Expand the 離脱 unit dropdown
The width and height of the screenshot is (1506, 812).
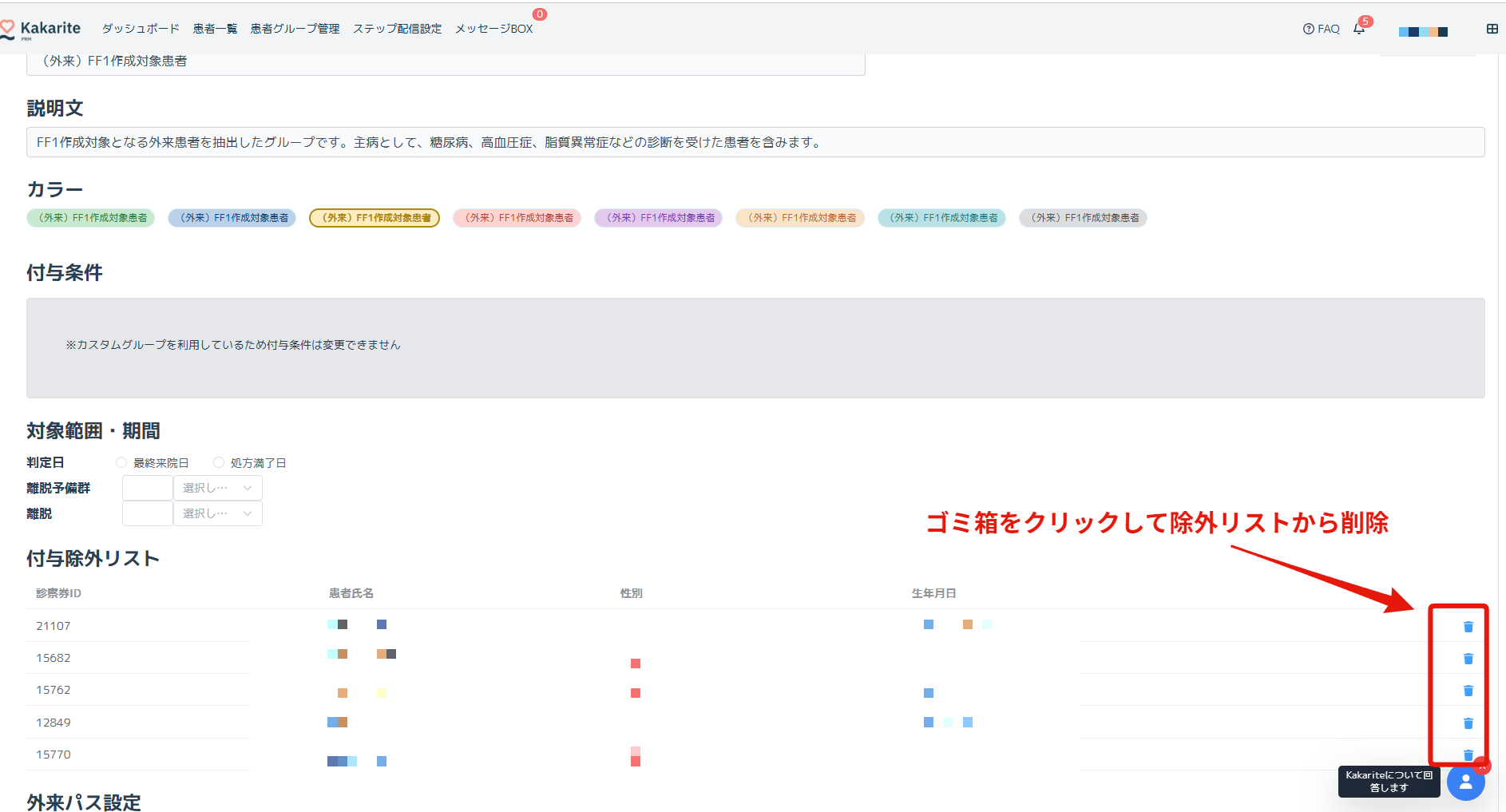click(217, 513)
